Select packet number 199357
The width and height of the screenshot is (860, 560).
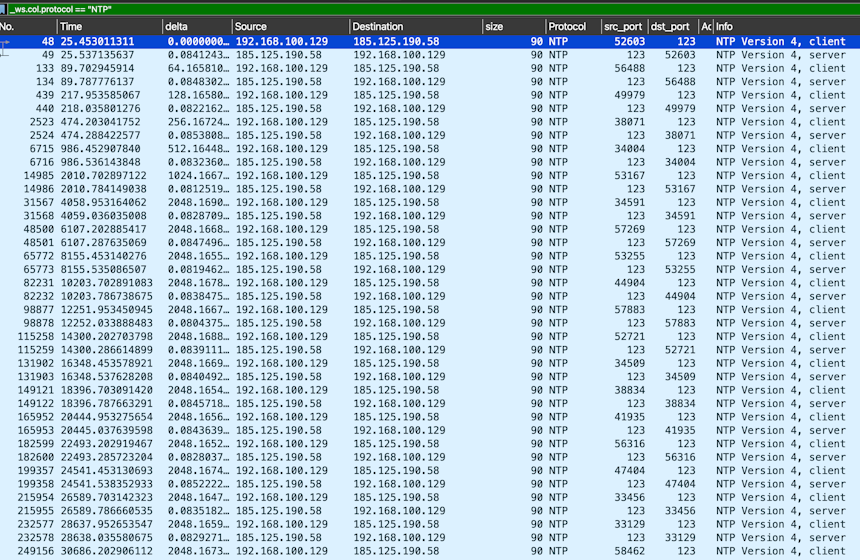click(x=430, y=471)
